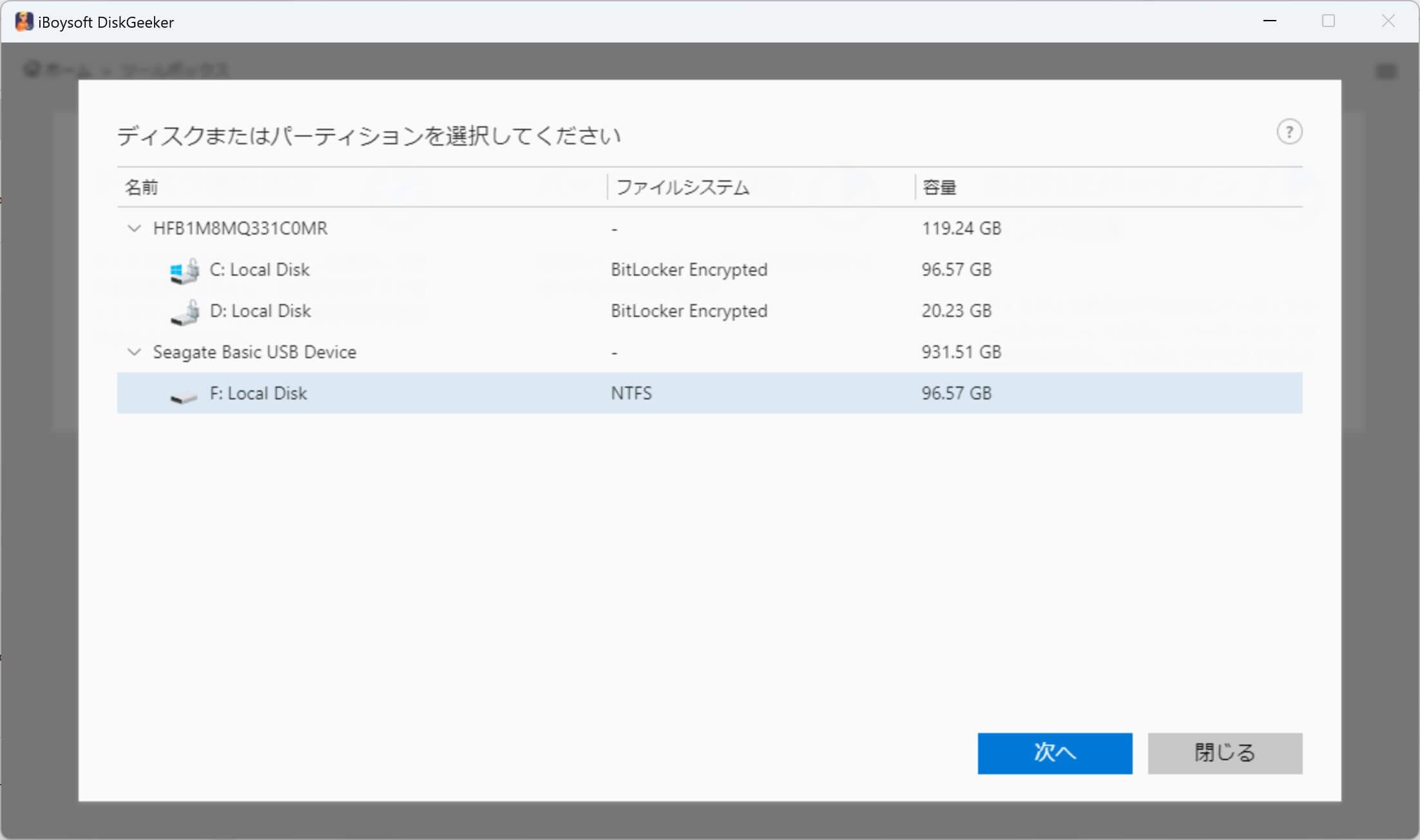Select the C: Local Disk partition

coord(709,269)
